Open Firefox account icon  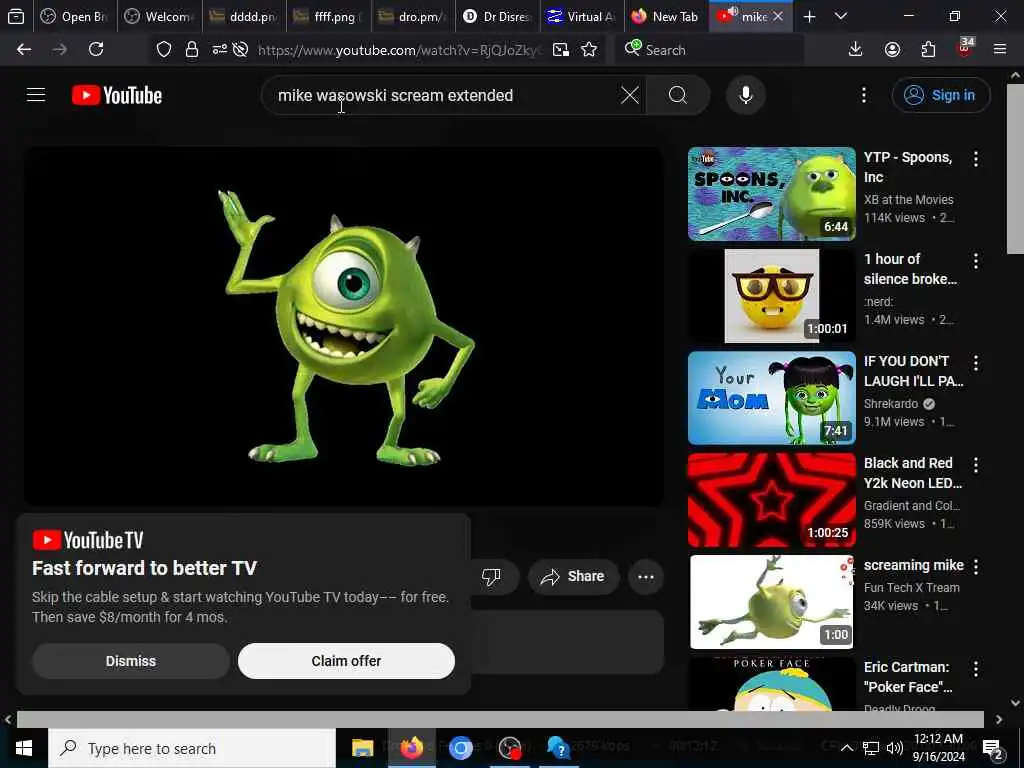892,50
